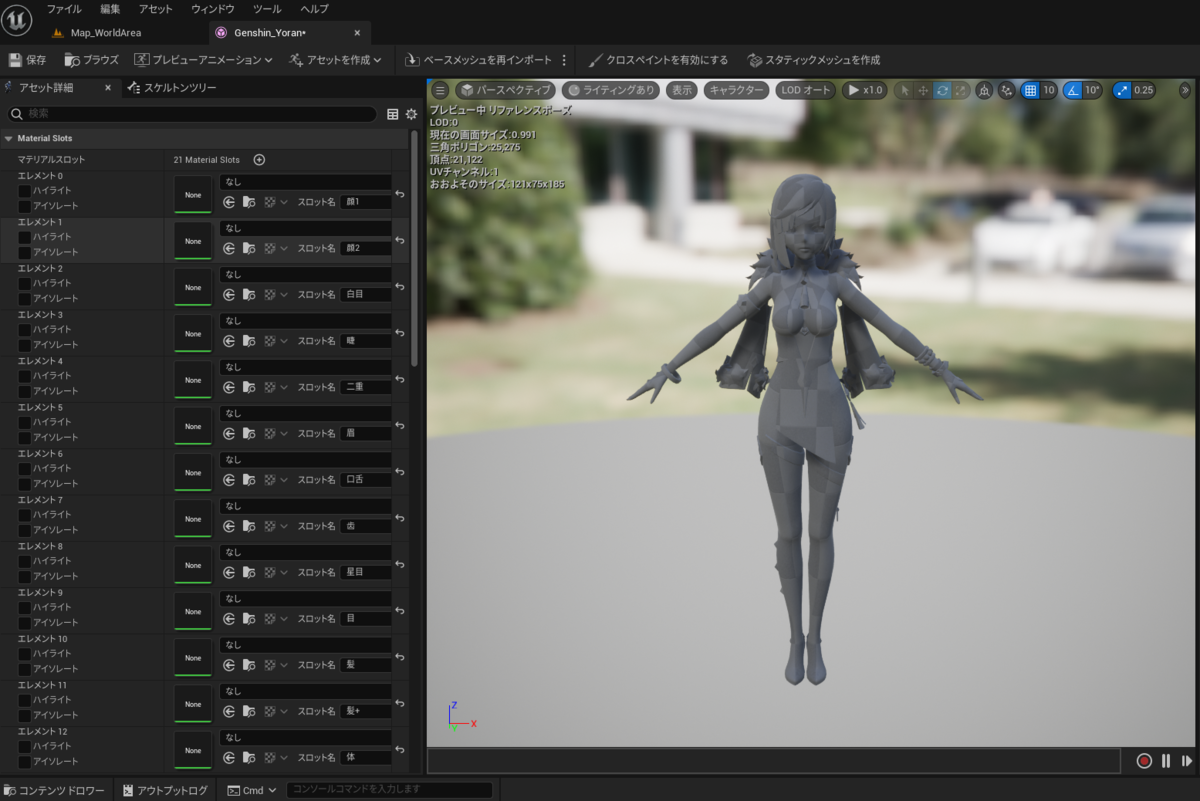Open the パースペクティブ view dropdown
1200x801 pixels.
point(505,90)
